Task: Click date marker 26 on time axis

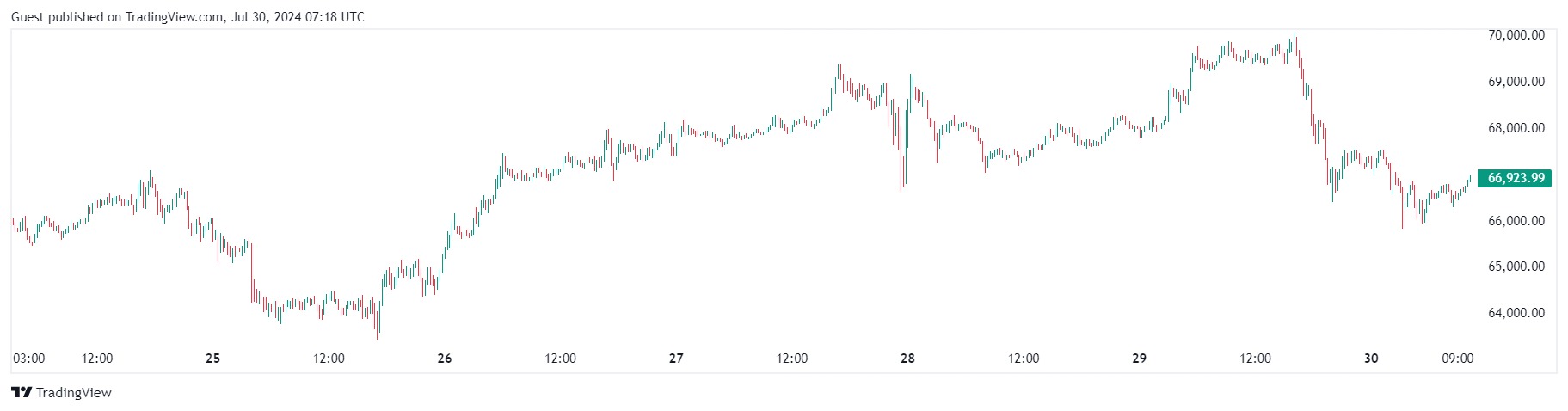Action: point(445,359)
